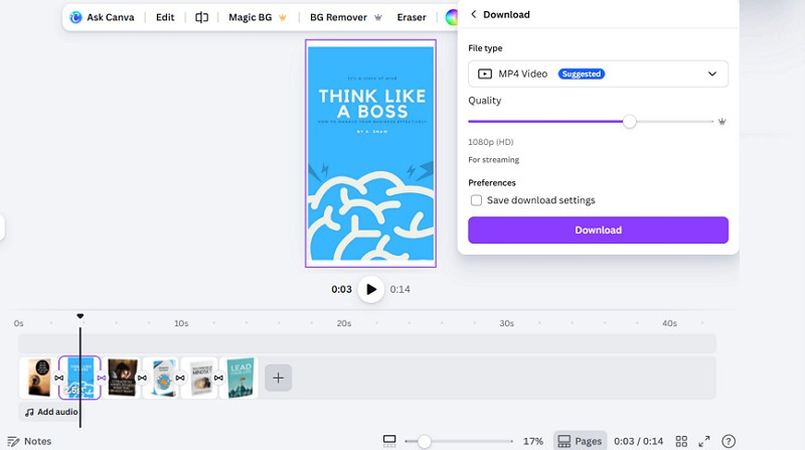Click the crown icon next to Magic BG

click(x=282, y=17)
